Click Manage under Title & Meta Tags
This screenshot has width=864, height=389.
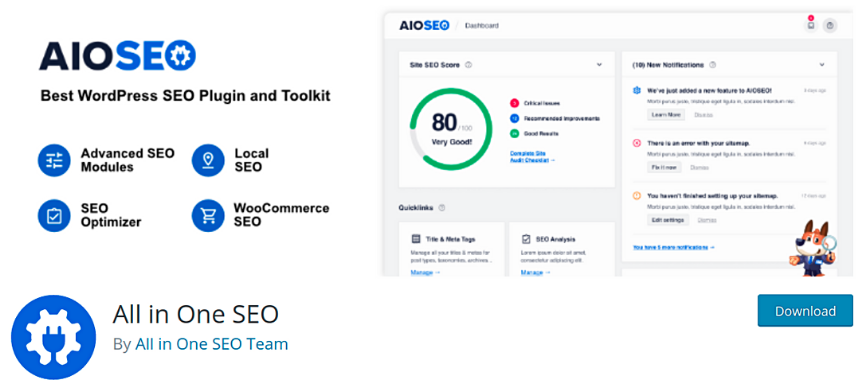click(425, 272)
